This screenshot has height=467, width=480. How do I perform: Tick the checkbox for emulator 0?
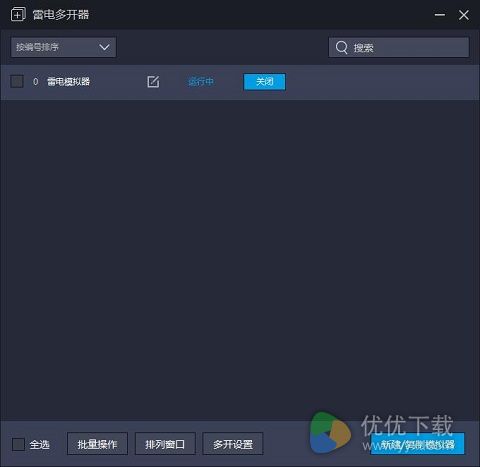(17, 81)
